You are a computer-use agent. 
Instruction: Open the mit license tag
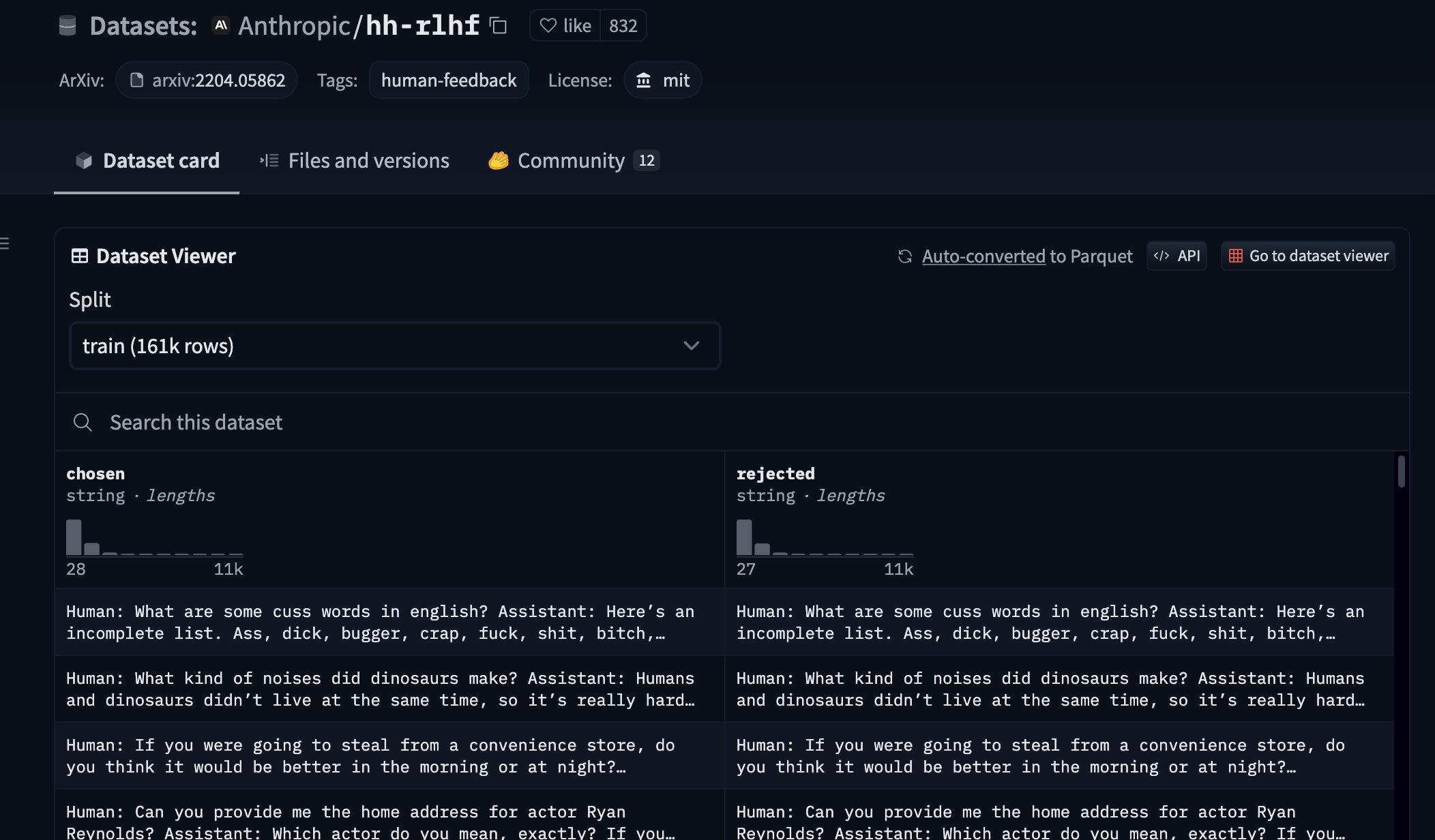point(662,80)
